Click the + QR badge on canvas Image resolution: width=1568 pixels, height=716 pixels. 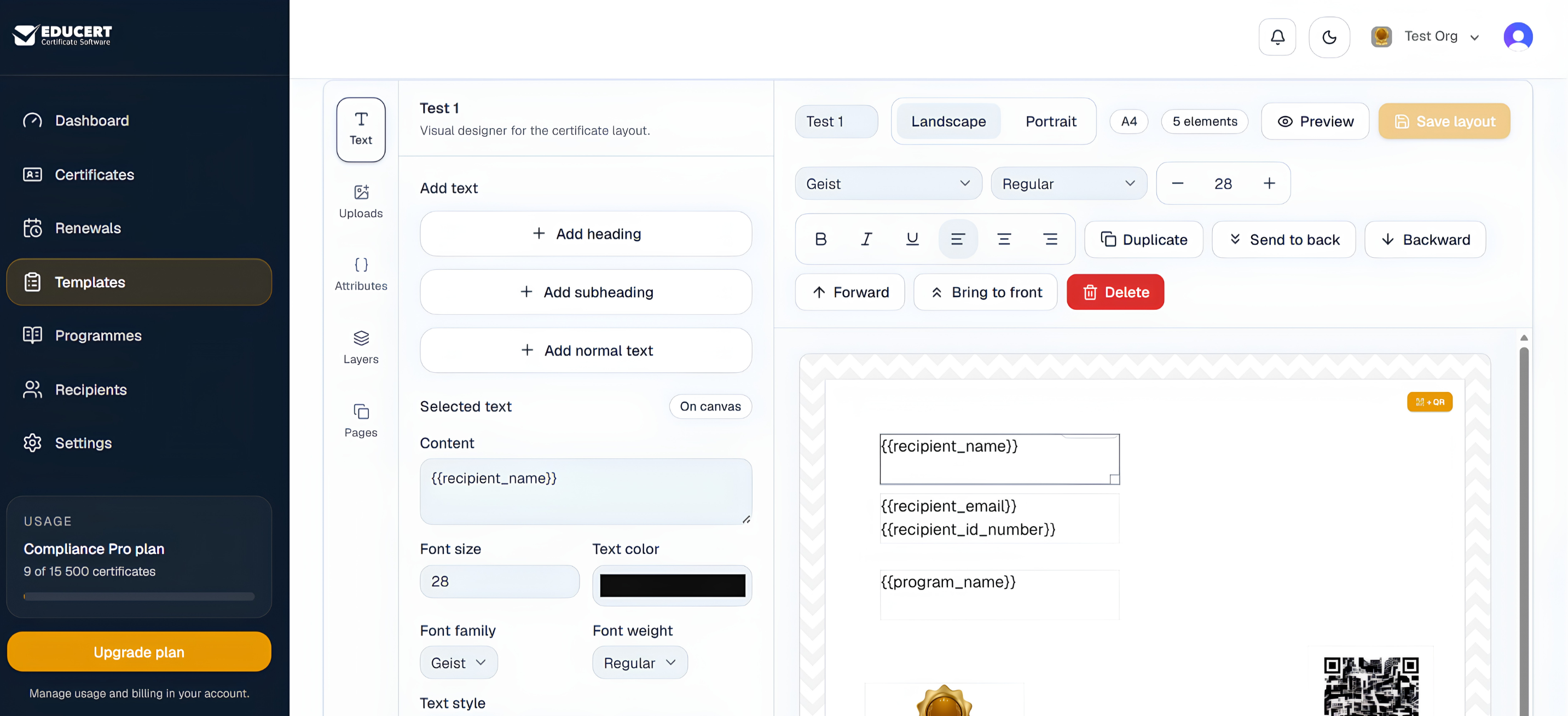point(1429,402)
